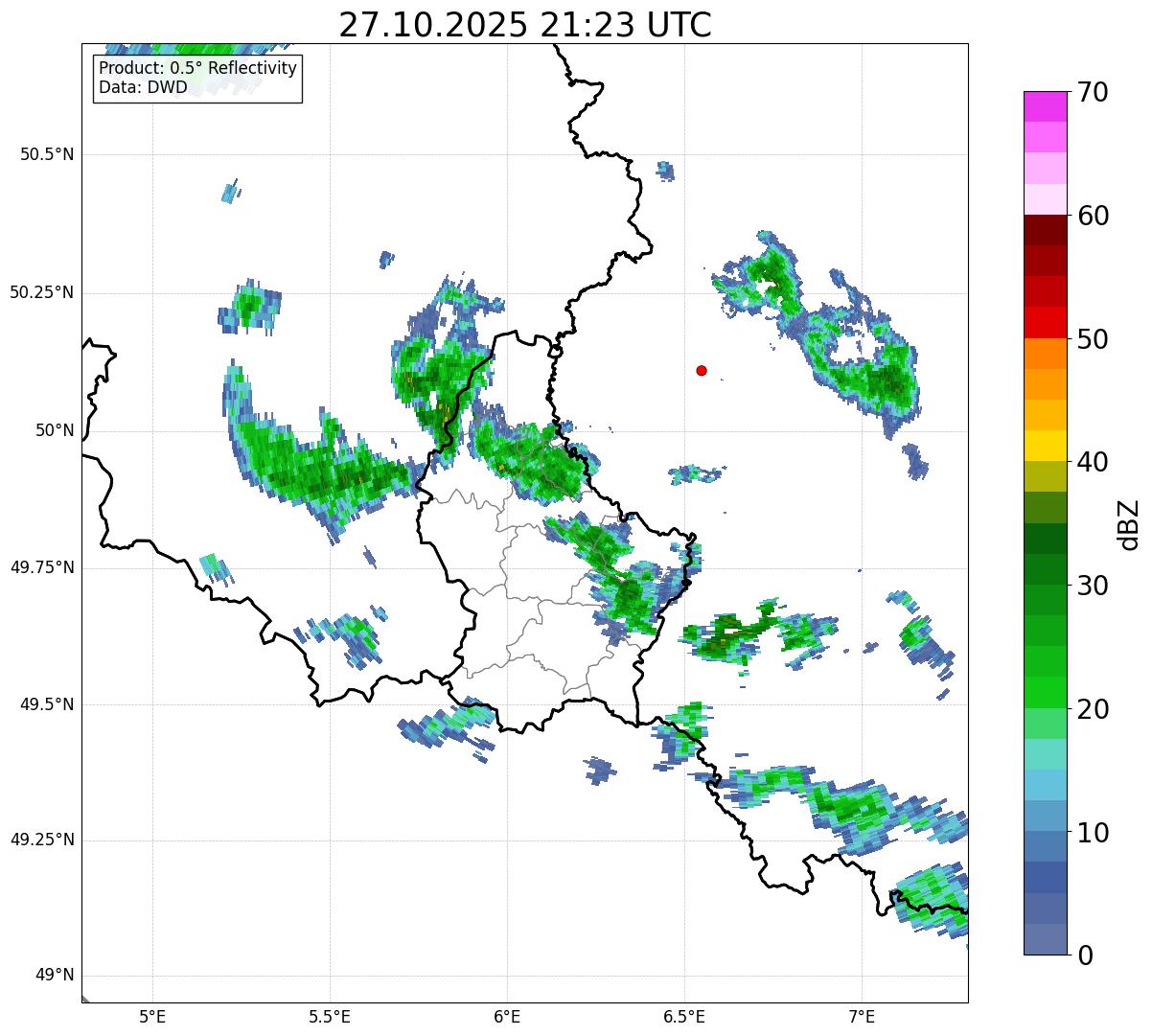This screenshot has height=1036, width=1152.
Task: Click the latitude label 49.5°N
Action: 47,704
